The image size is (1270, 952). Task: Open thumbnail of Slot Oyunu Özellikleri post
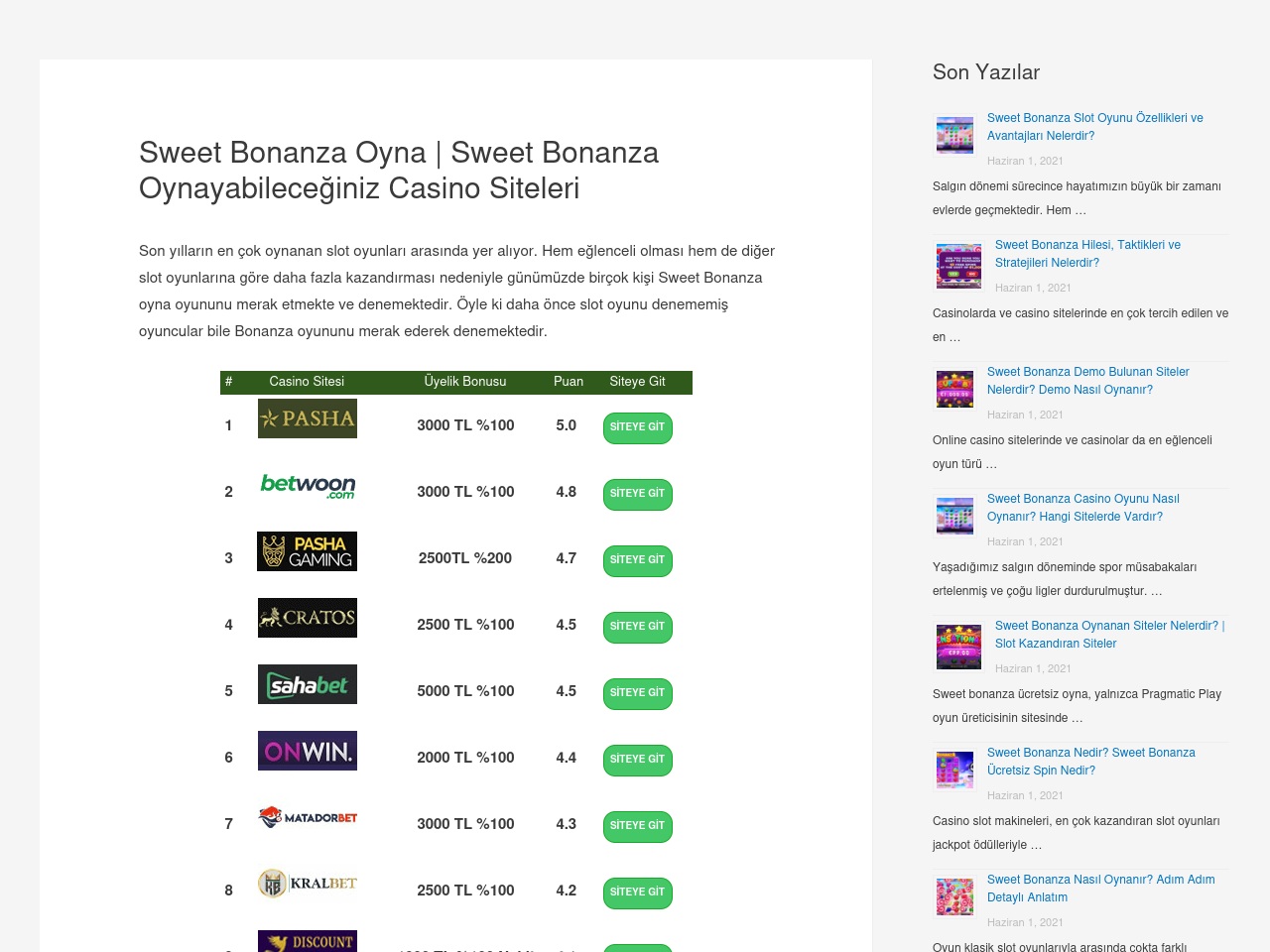pos(954,135)
